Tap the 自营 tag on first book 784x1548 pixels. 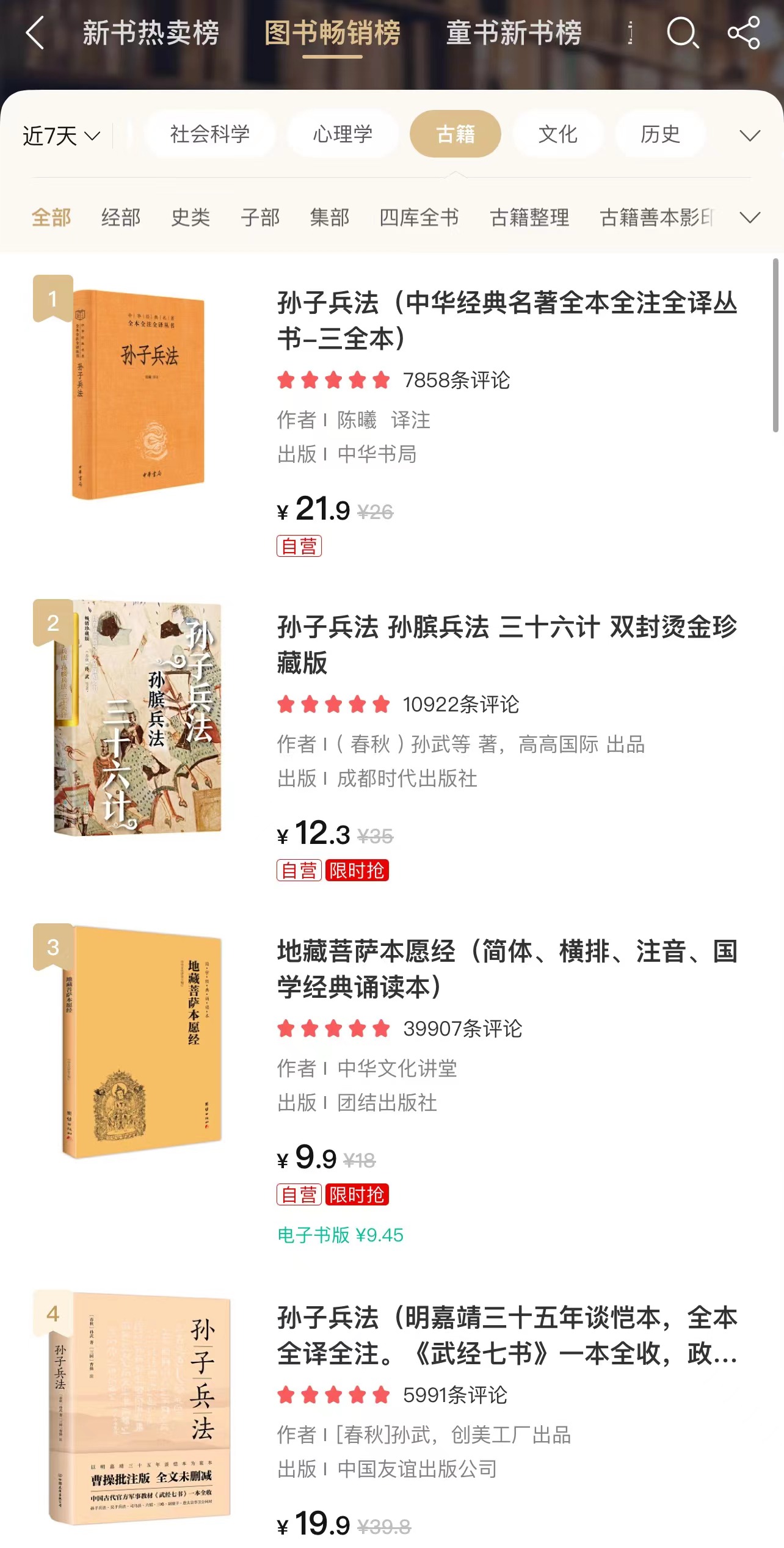(x=299, y=546)
